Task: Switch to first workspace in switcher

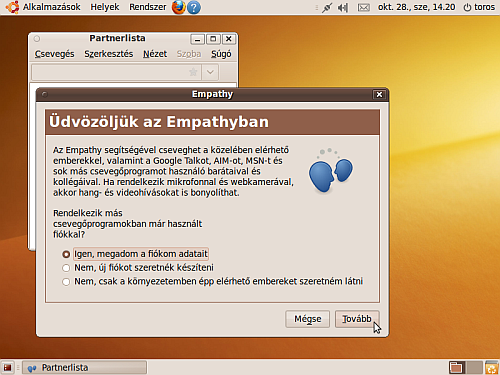Action: pyautogui.click(x=456, y=367)
